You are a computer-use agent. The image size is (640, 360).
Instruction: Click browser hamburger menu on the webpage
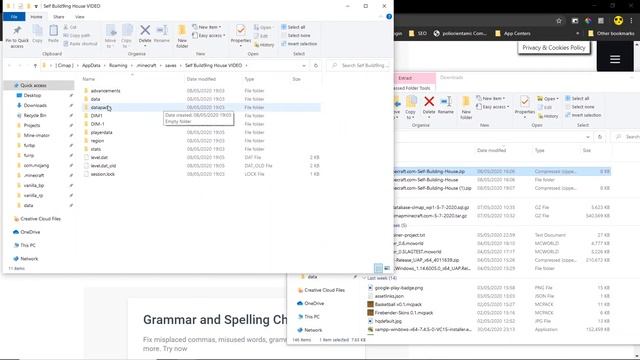pyautogui.click(x=615, y=59)
